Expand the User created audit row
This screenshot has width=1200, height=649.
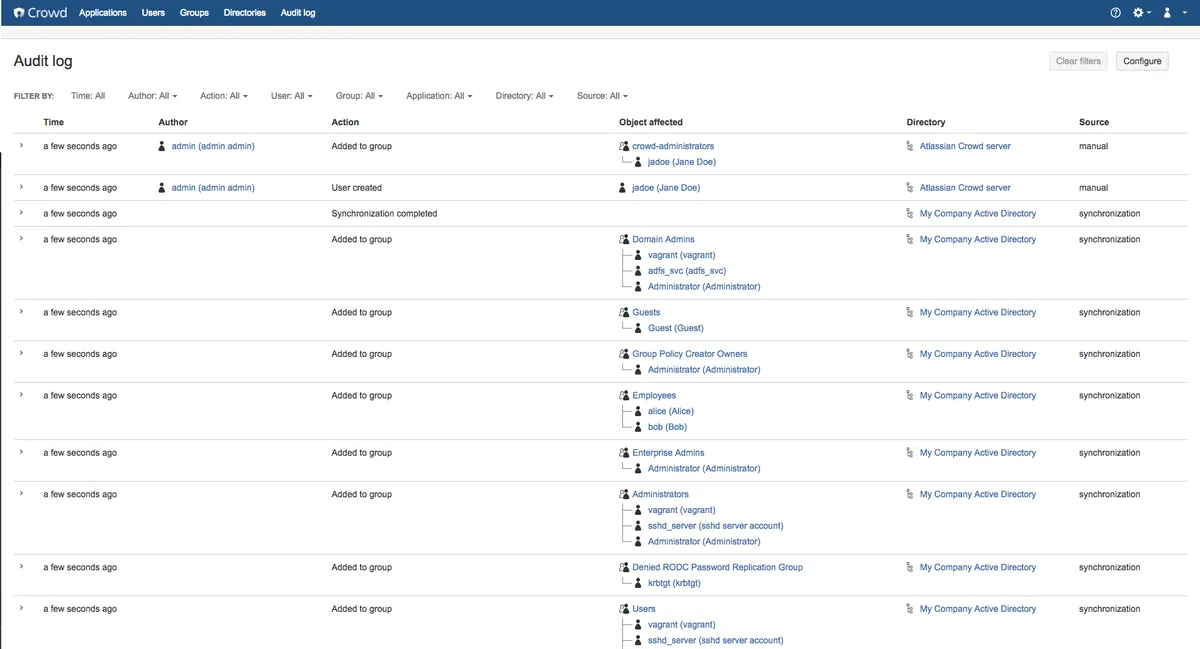pos(21,188)
